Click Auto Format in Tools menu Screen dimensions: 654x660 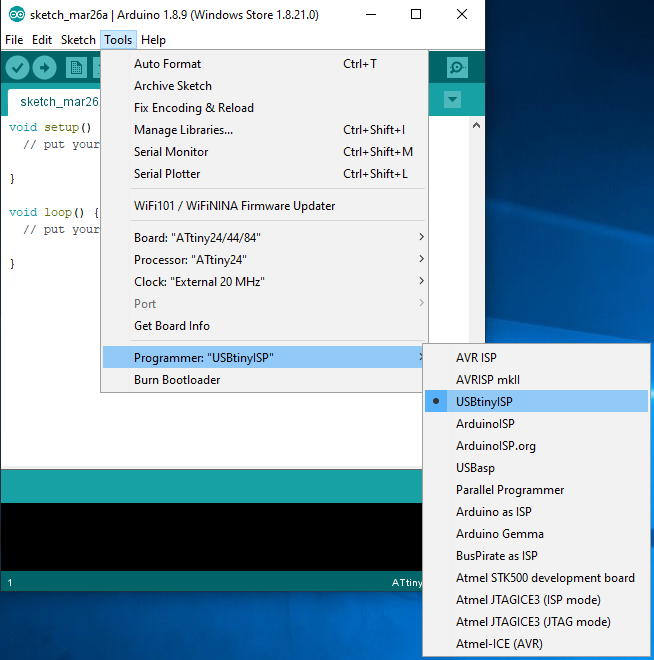coord(264,64)
